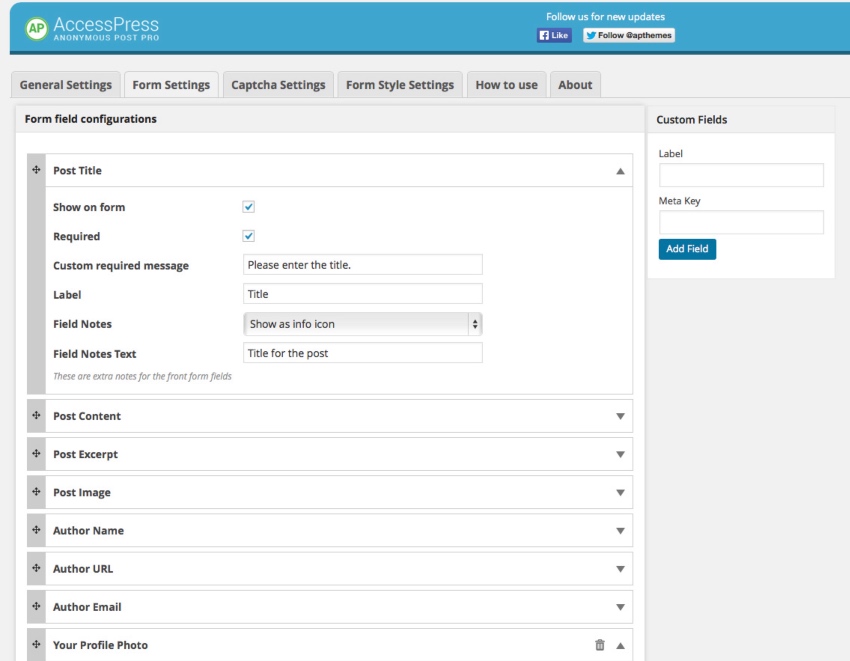Viewport: 850px width, 661px height.
Task: Toggle the Required option for Post Title
Action: (248, 236)
